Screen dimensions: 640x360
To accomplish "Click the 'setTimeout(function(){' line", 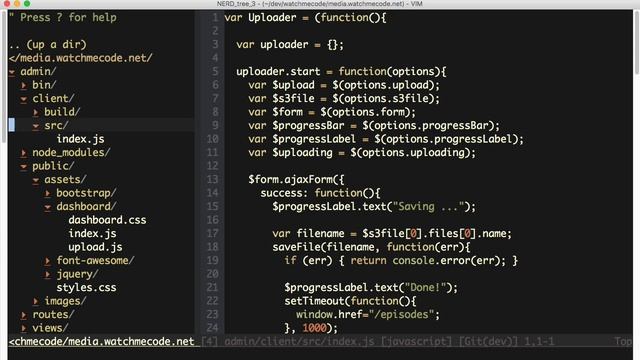I will 350,301.
